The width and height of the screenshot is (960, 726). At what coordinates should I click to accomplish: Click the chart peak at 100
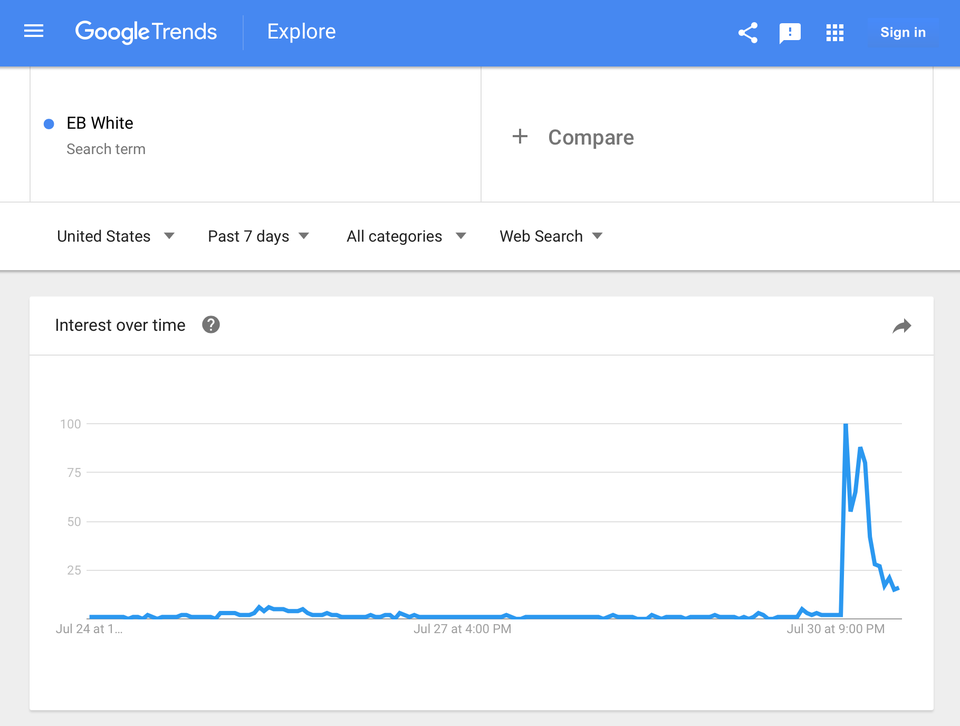pos(846,425)
